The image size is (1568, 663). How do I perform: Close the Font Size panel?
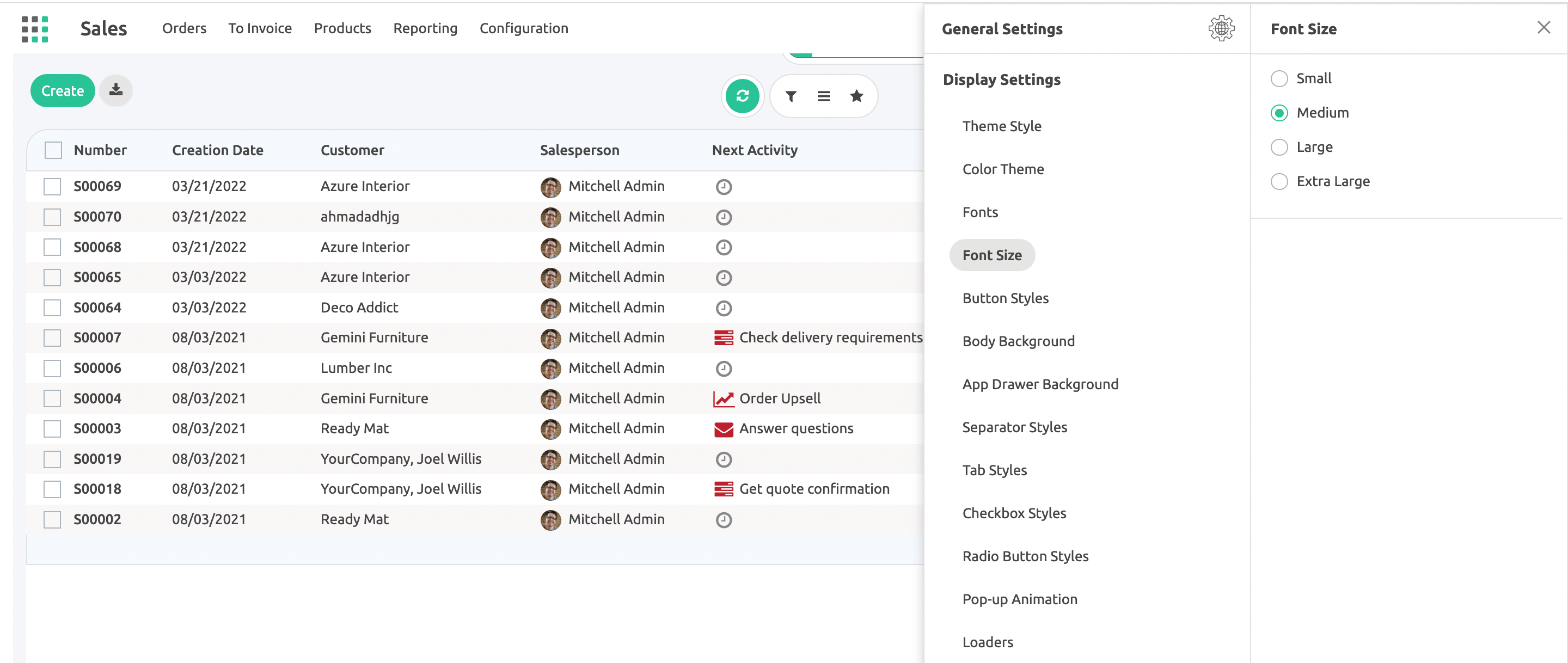click(1543, 27)
